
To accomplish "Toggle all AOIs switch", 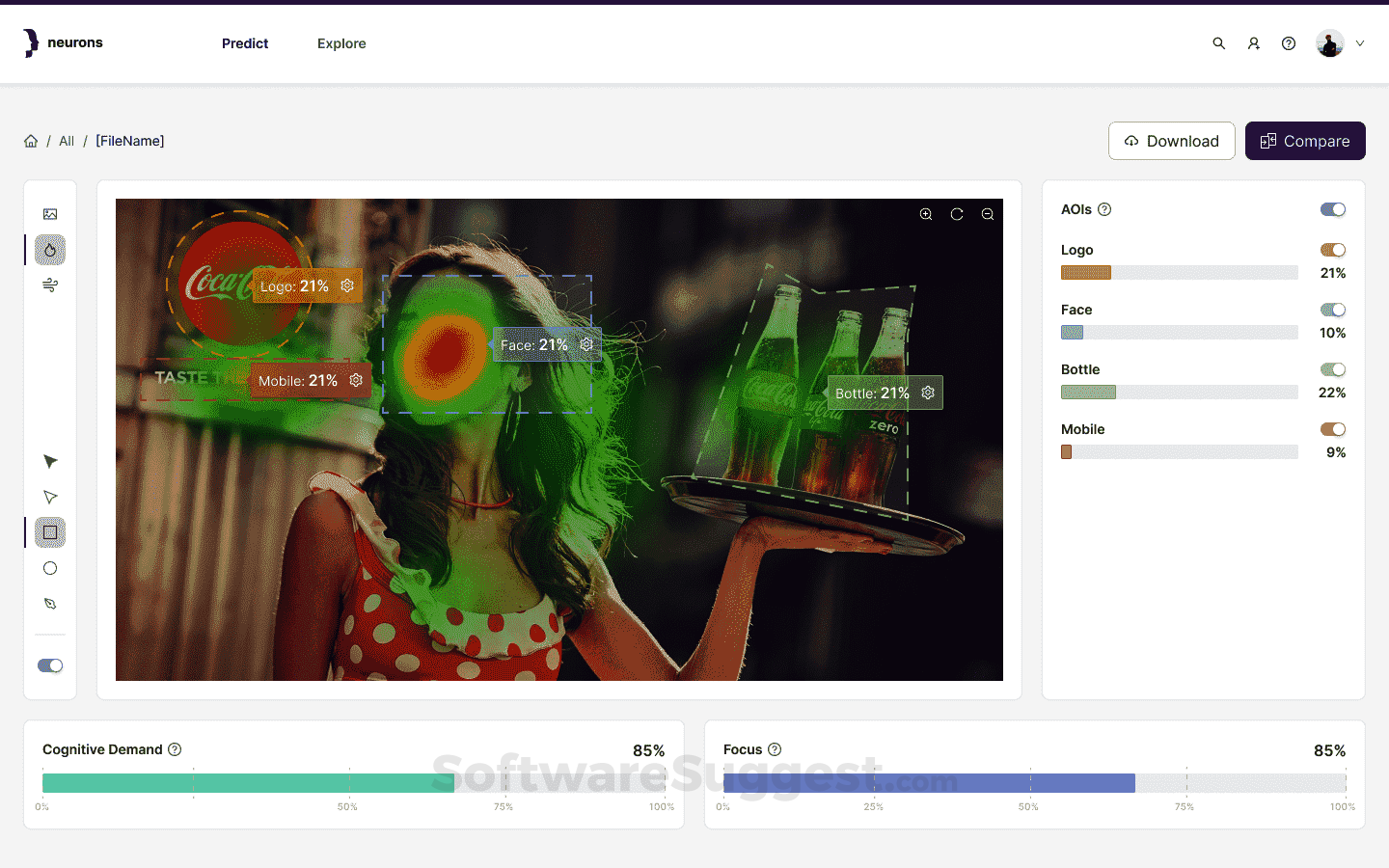I will (1333, 209).
